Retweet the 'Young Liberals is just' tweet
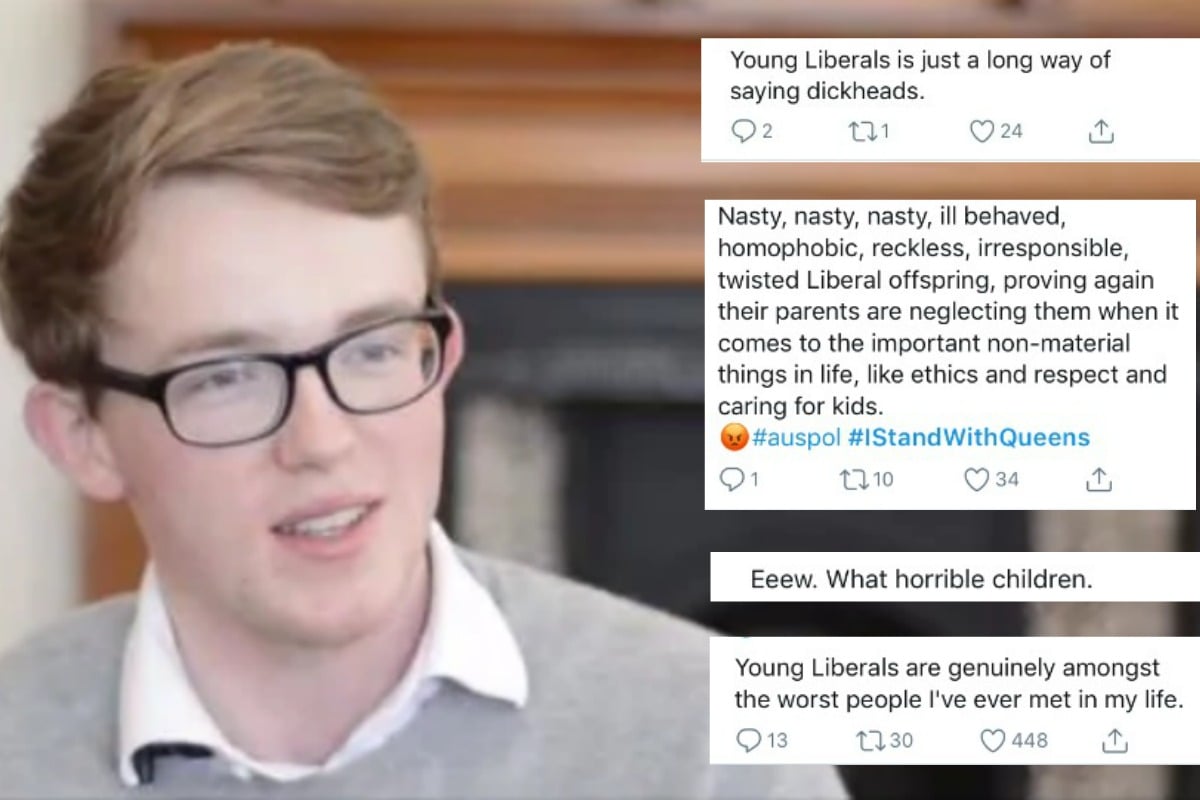The image size is (1200, 800). [x=861, y=131]
